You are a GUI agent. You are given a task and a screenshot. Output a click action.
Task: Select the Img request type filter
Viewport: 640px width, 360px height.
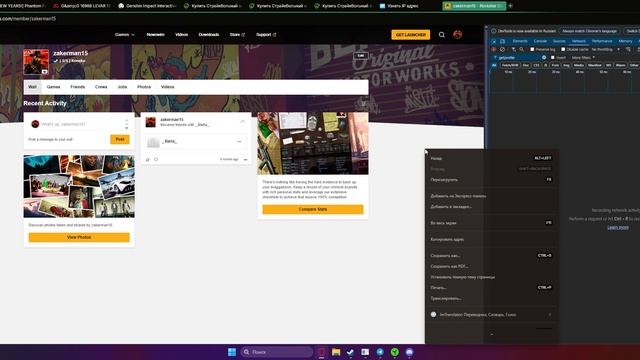pos(567,65)
